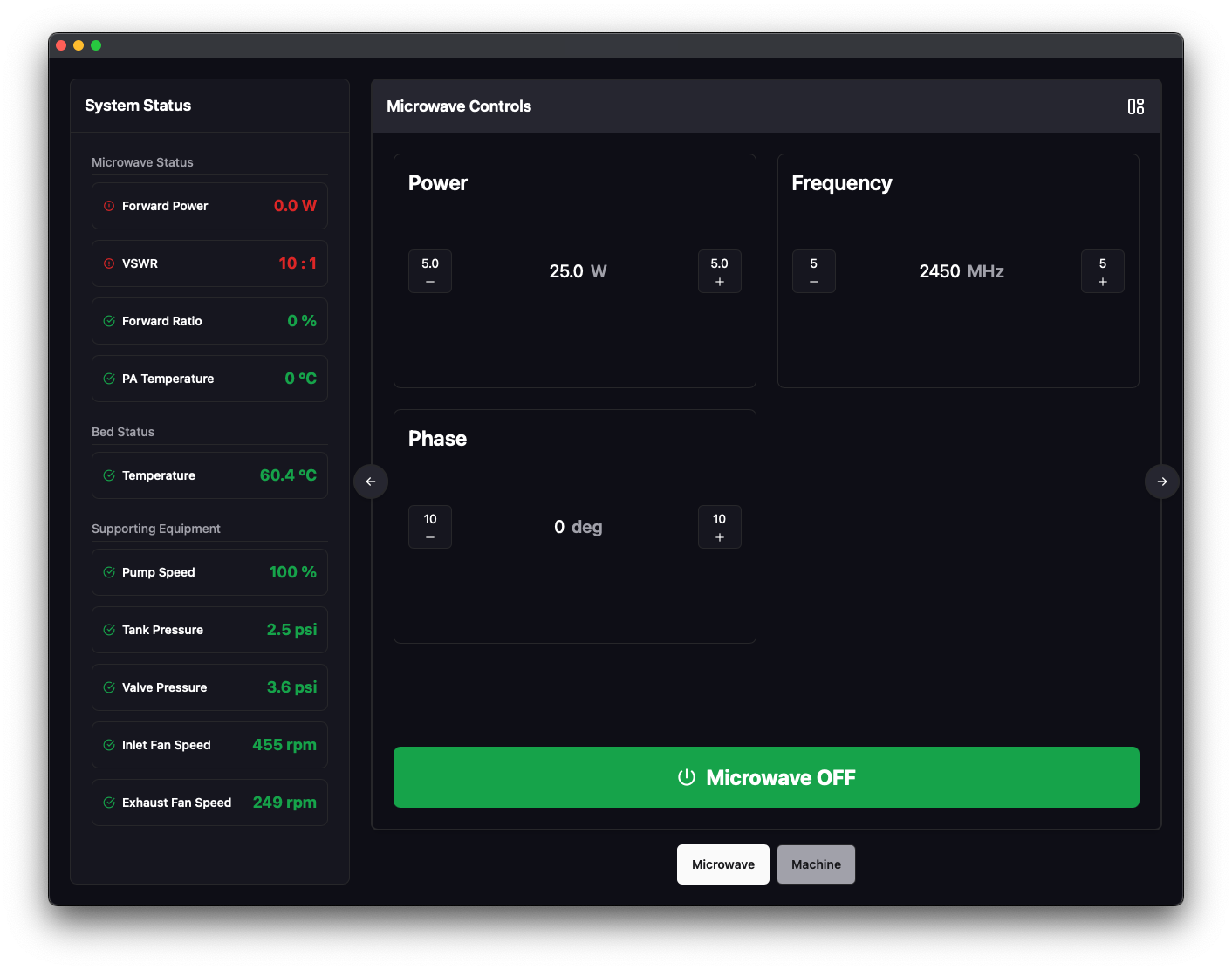Click the layout icon in Microwave Controls header
Viewport: 1232px width, 970px height.
(x=1135, y=106)
